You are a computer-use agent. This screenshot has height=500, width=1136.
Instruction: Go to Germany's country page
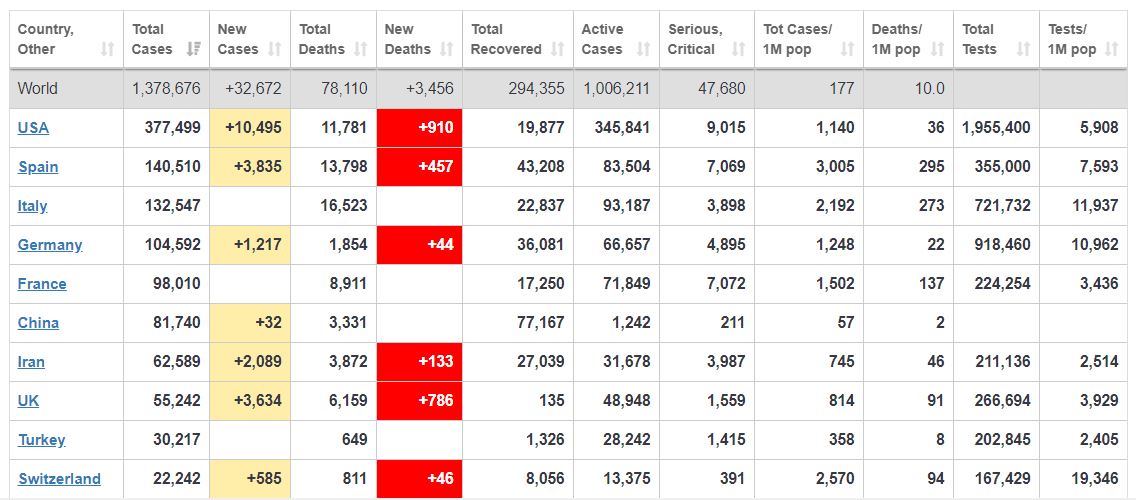click(50, 245)
